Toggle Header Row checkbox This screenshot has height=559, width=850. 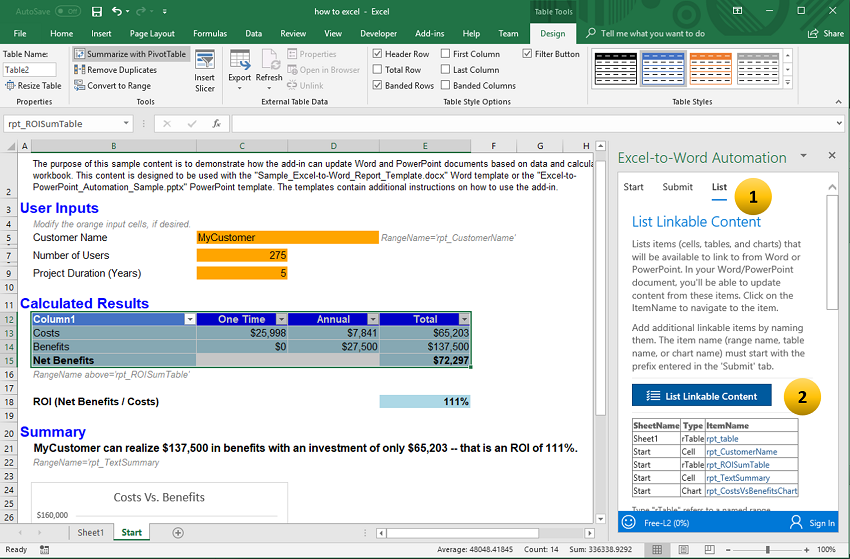[377, 54]
